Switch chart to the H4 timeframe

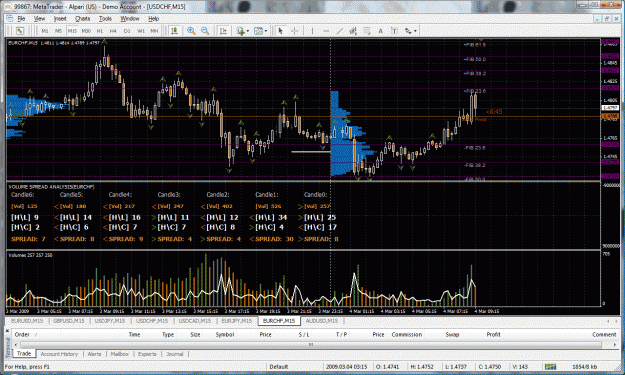(113, 31)
